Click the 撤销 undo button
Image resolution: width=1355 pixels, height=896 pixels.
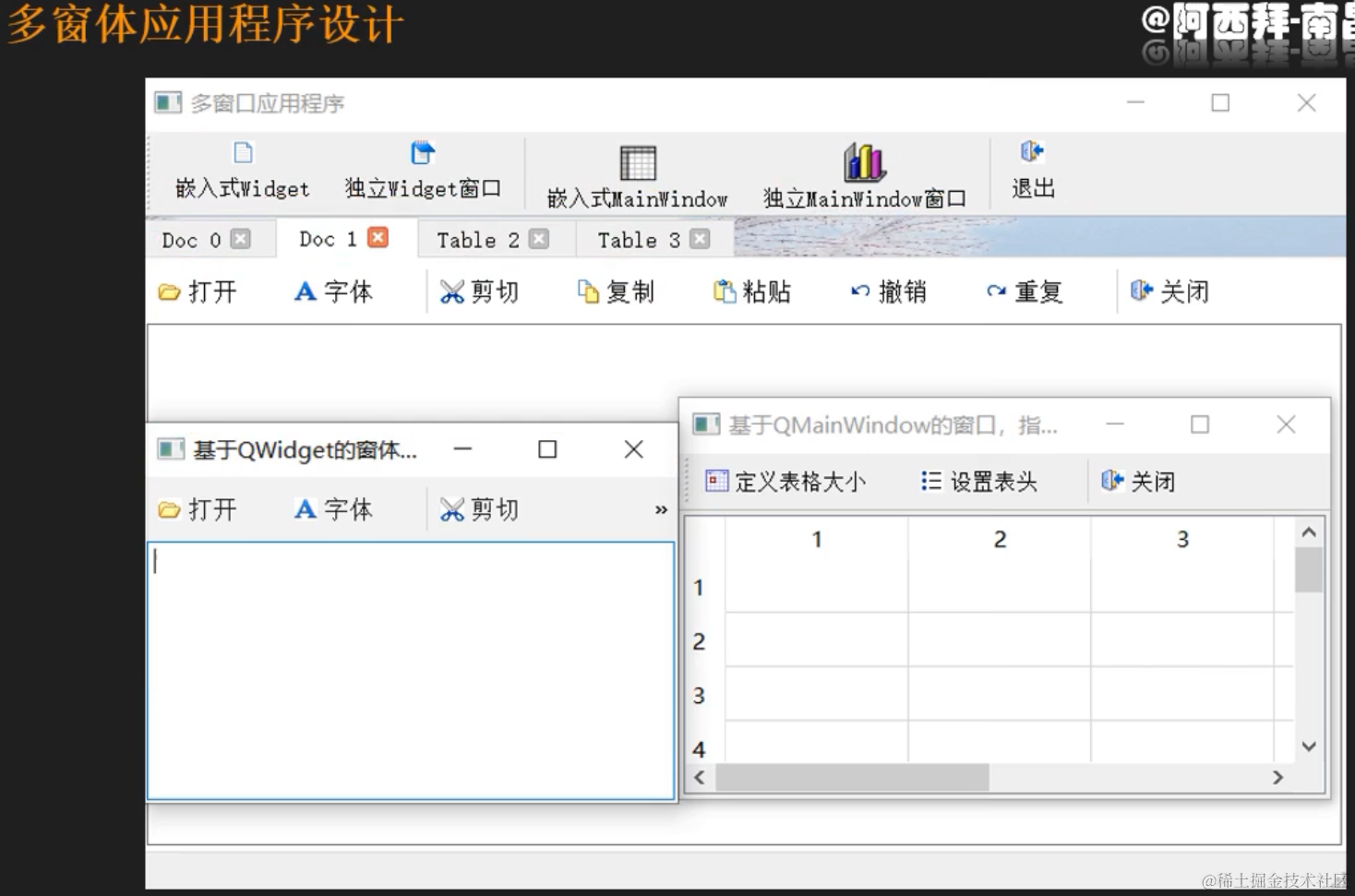tap(889, 292)
